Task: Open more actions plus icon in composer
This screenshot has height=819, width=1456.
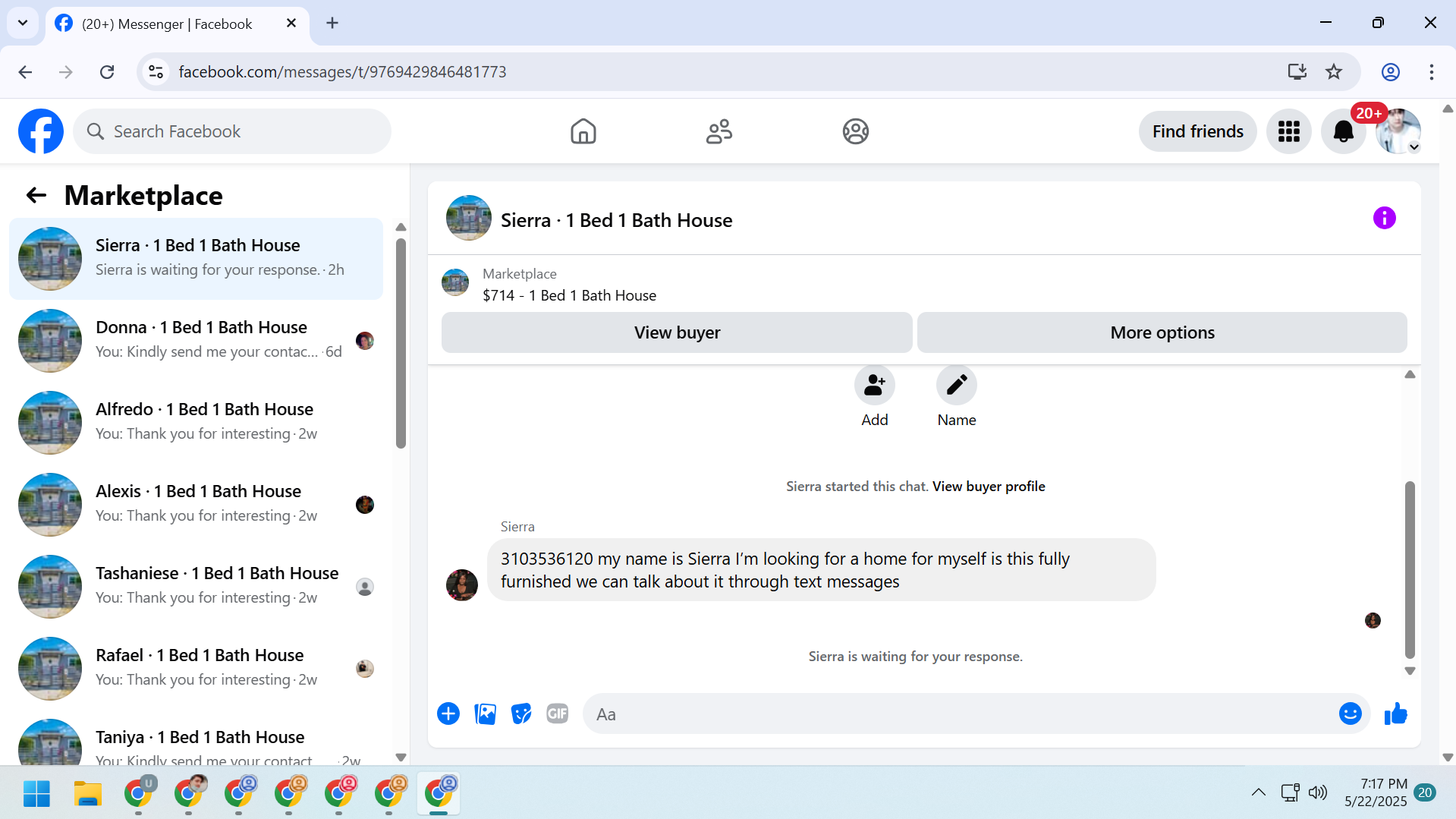Action: click(448, 713)
